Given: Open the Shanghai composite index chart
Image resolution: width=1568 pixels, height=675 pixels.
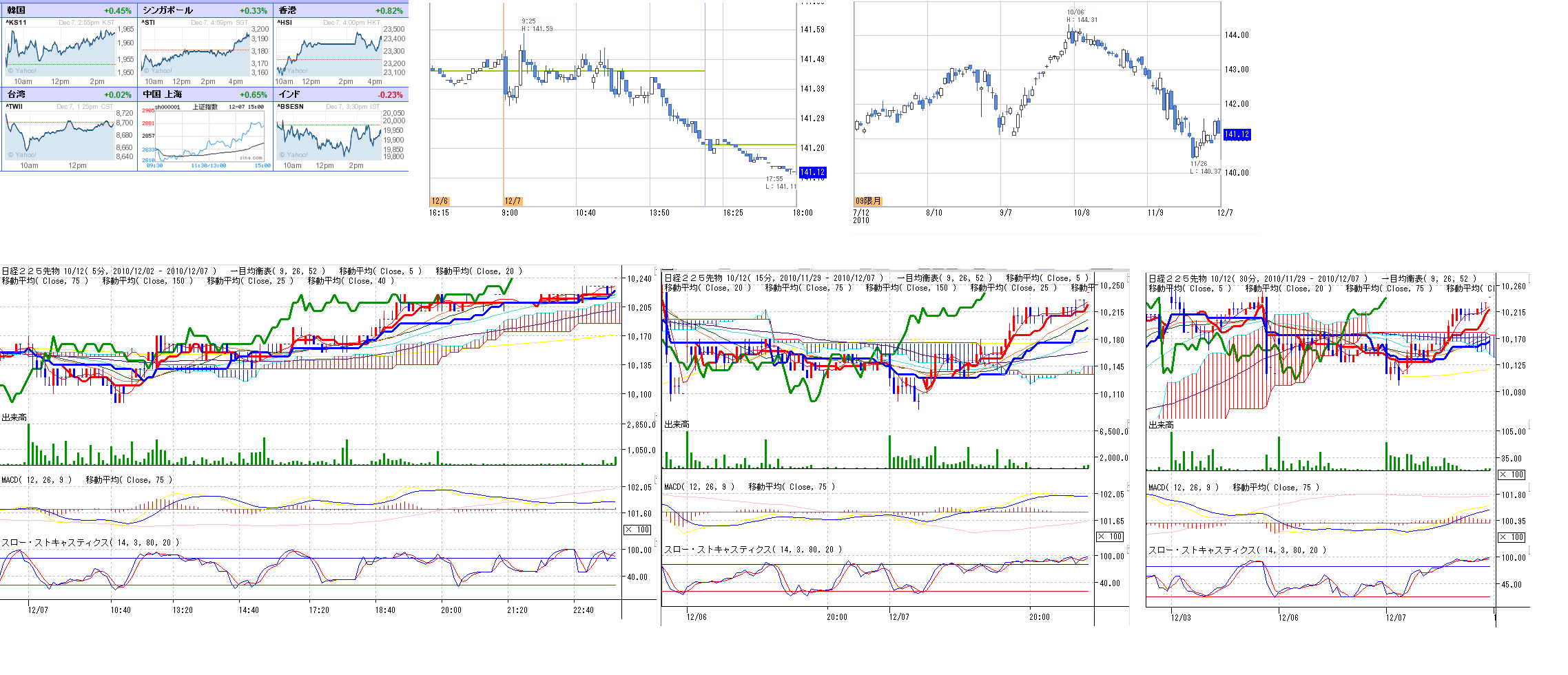Looking at the screenshot, I should [203, 133].
